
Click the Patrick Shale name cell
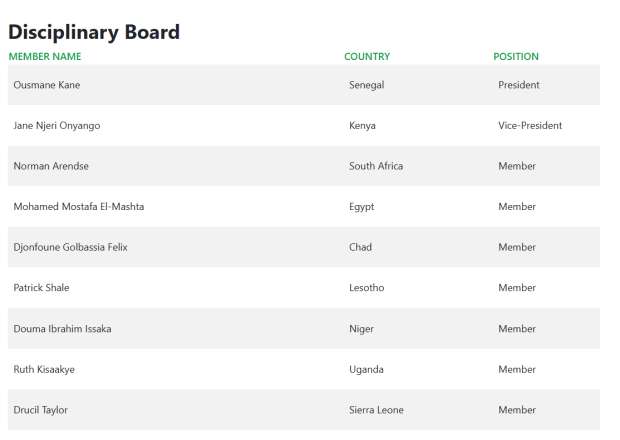[42, 288]
